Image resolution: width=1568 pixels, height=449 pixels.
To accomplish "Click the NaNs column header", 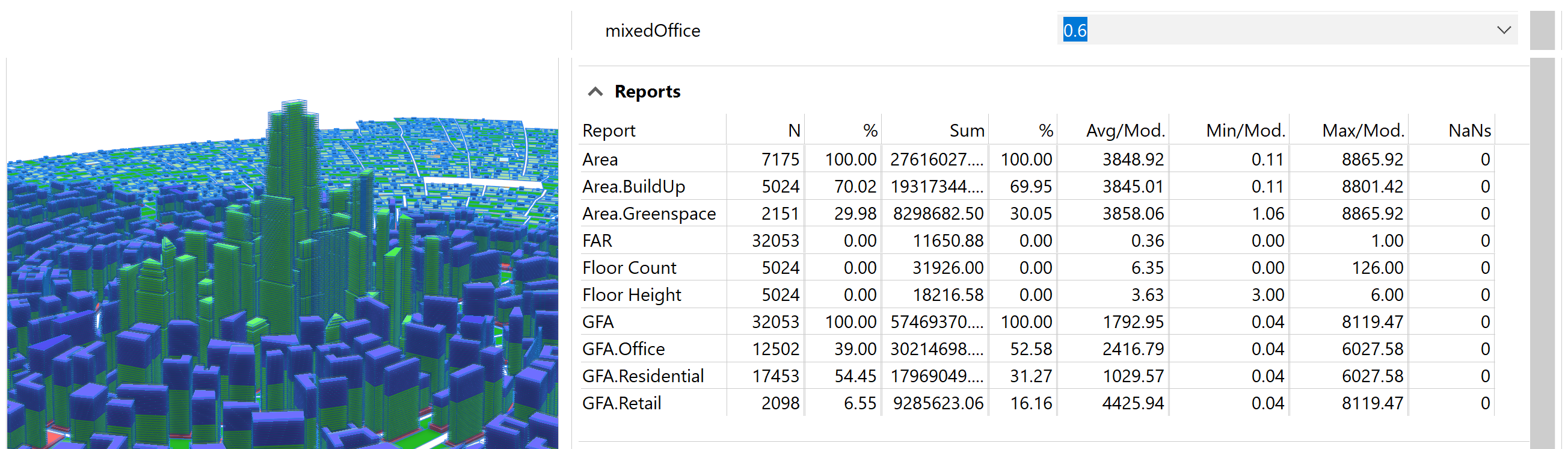I will pyautogui.click(x=1469, y=131).
